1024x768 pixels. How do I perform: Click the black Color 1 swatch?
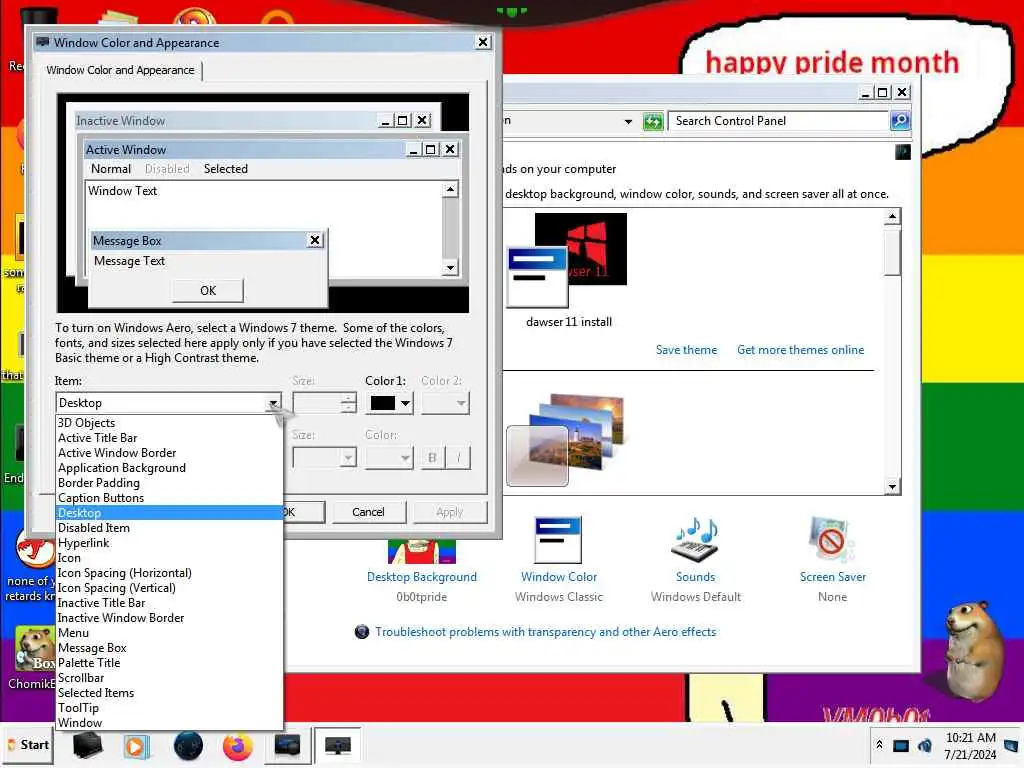click(x=383, y=403)
